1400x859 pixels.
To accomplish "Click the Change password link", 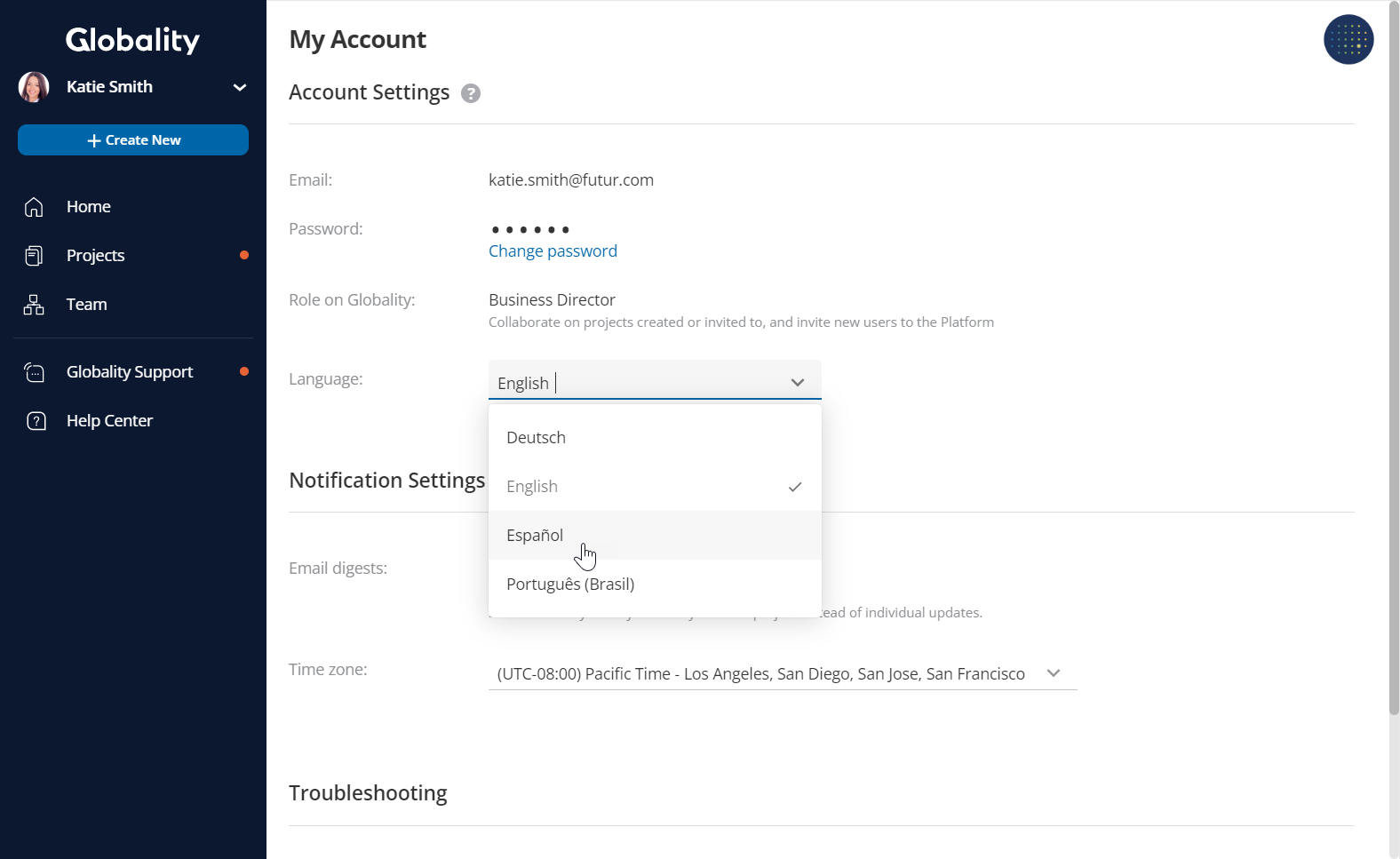I will click(x=553, y=251).
